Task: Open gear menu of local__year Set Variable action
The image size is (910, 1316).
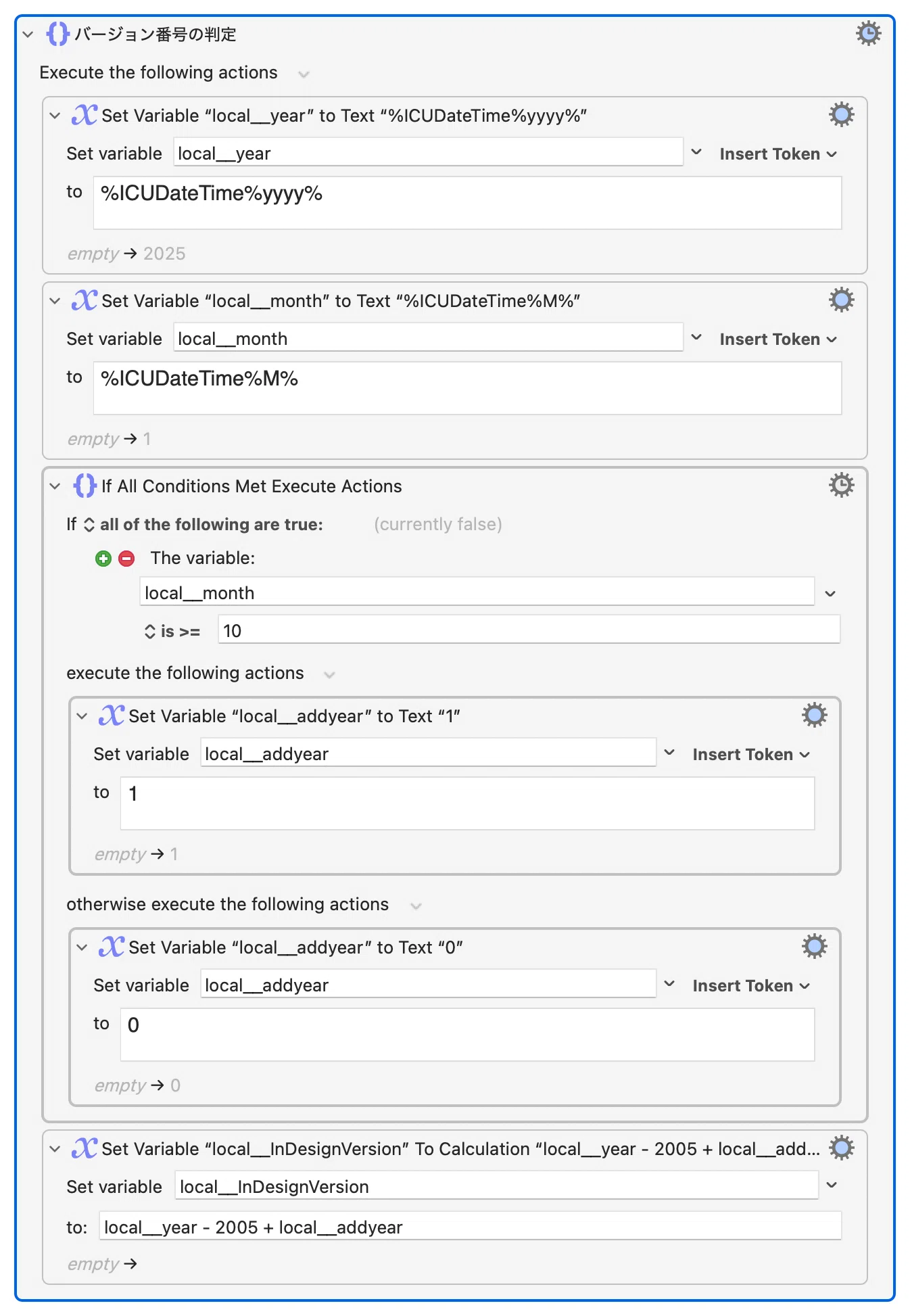Action: (841, 115)
